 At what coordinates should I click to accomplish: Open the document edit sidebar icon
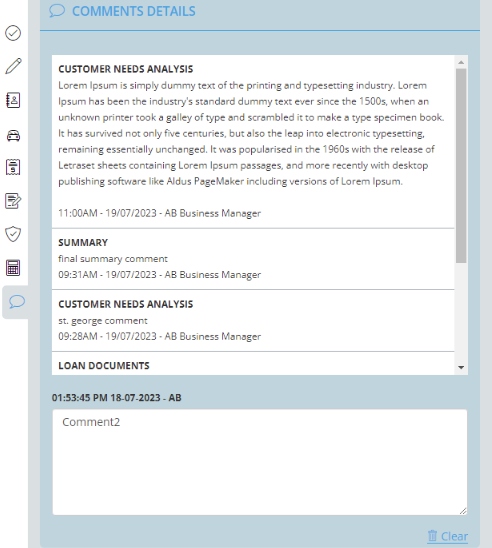[13, 201]
